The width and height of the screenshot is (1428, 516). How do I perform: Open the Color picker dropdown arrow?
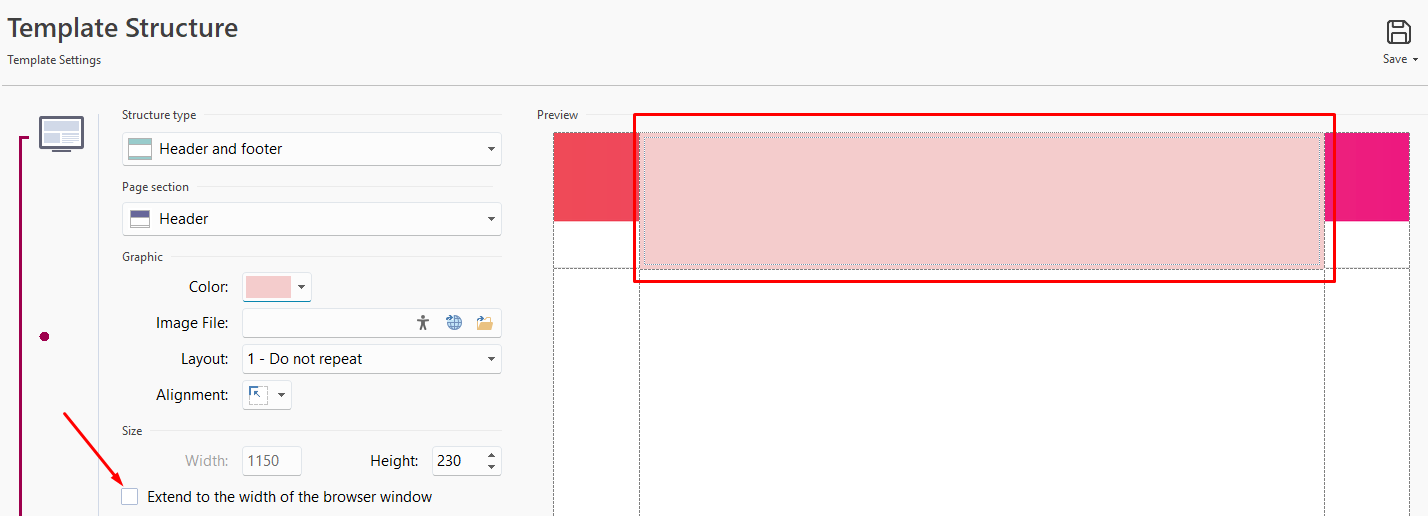coord(302,288)
